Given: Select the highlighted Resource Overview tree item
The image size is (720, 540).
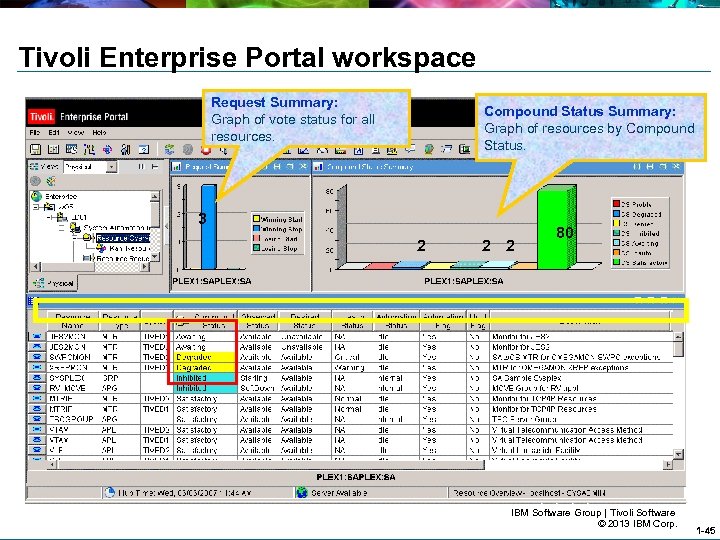Looking at the screenshot, I should 123,238.
